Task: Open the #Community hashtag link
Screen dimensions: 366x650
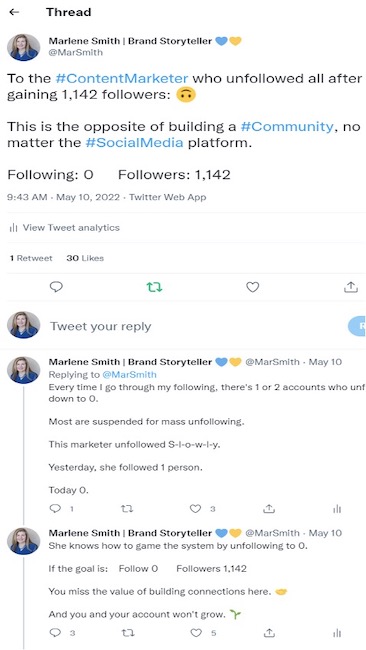Action: pyautogui.click(x=287, y=126)
